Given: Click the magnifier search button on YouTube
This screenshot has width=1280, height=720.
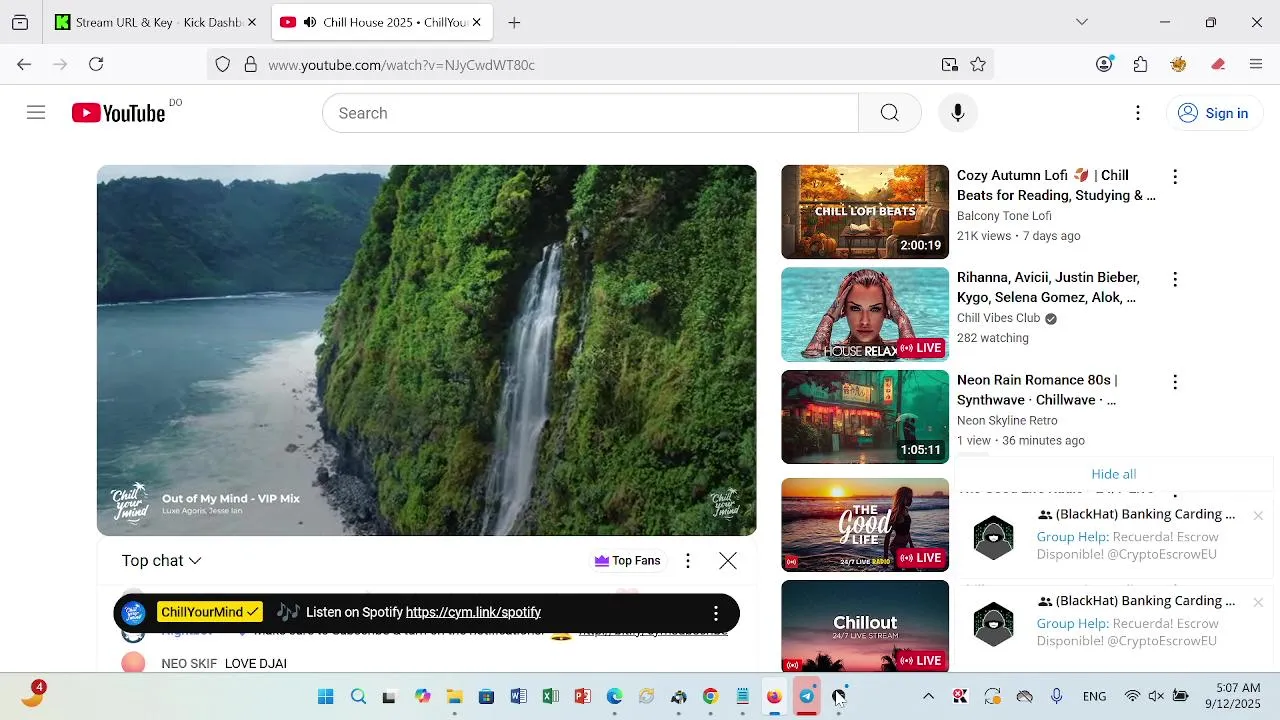Looking at the screenshot, I should click(x=889, y=113).
